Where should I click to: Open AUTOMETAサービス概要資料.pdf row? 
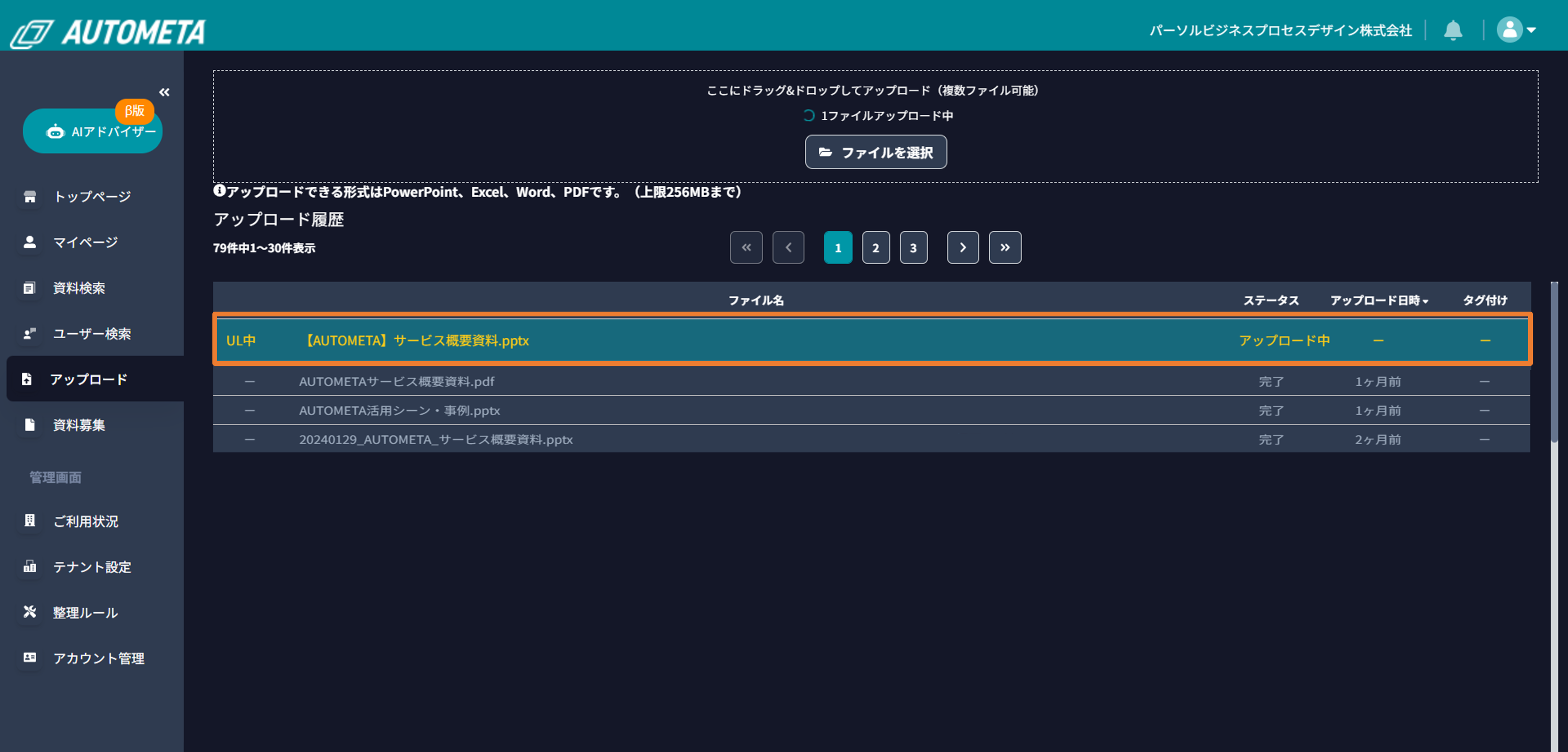click(x=871, y=381)
